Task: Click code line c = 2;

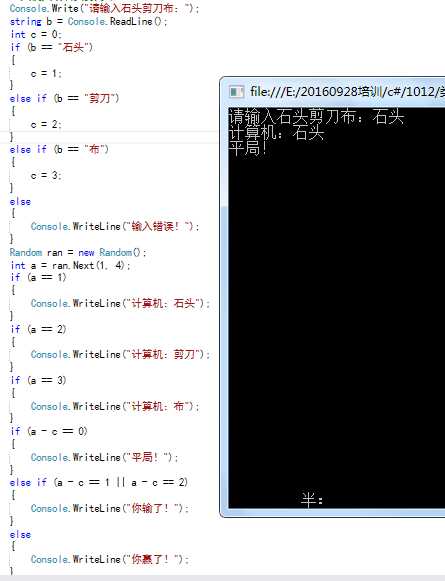Action: tap(46, 124)
